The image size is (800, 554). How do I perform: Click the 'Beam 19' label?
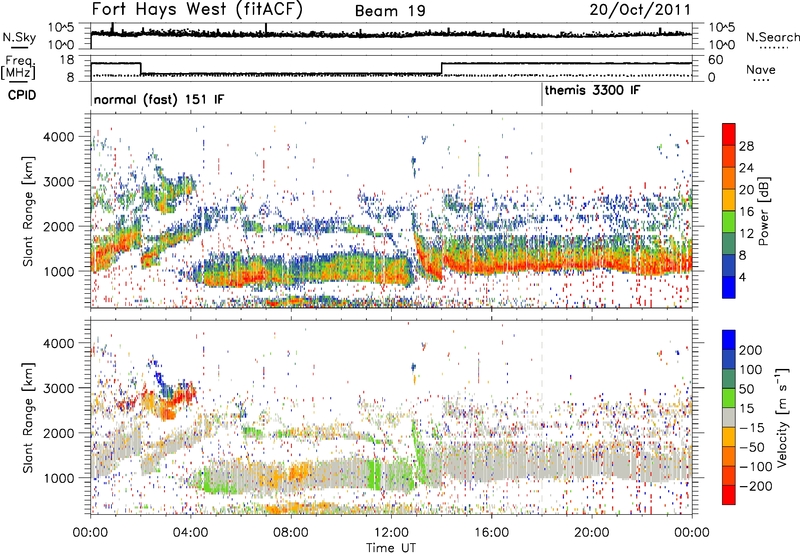(390, 11)
